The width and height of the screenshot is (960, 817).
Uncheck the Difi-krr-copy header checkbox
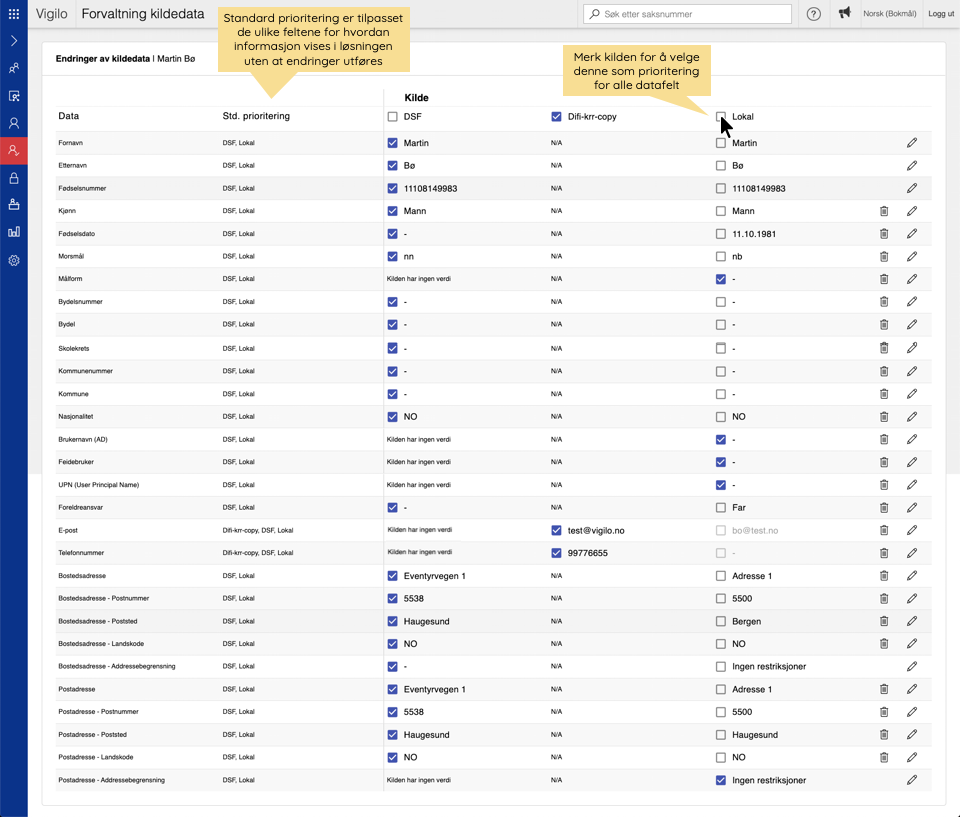coord(556,116)
